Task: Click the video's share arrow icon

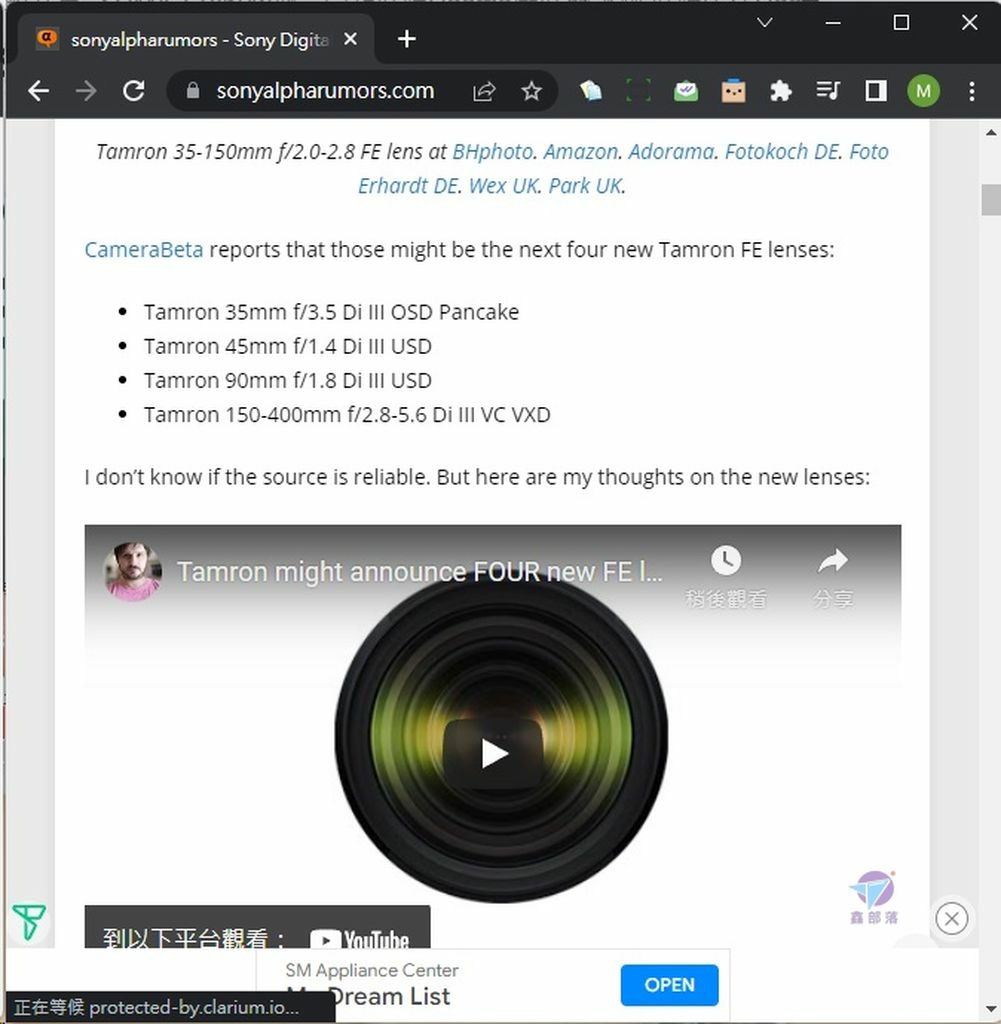Action: click(833, 560)
